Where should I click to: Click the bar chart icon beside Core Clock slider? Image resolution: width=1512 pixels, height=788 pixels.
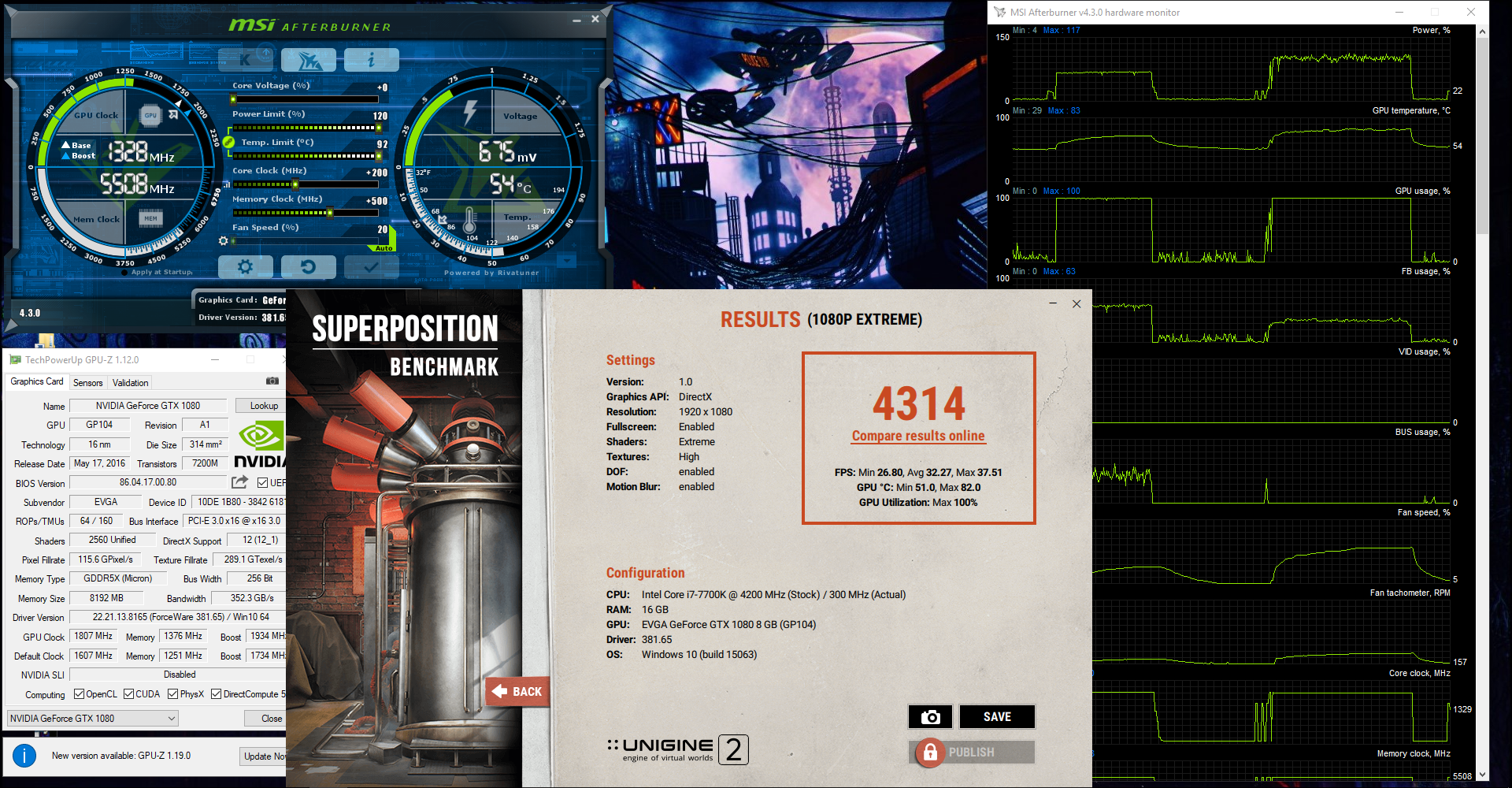[x=227, y=184]
